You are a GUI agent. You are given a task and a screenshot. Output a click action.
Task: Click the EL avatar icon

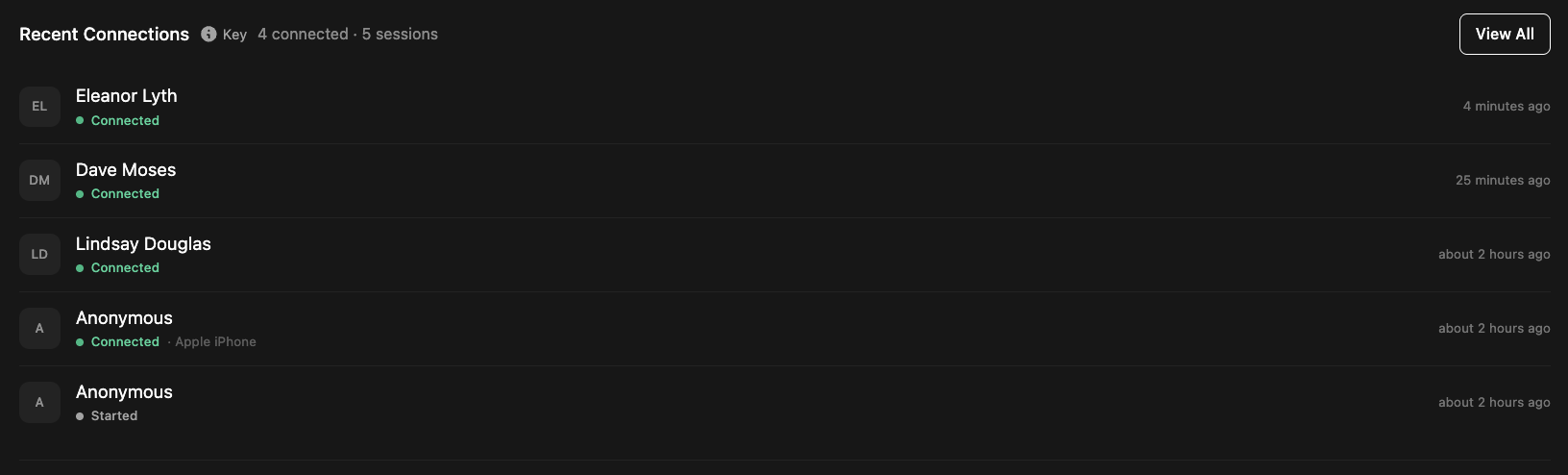39,107
